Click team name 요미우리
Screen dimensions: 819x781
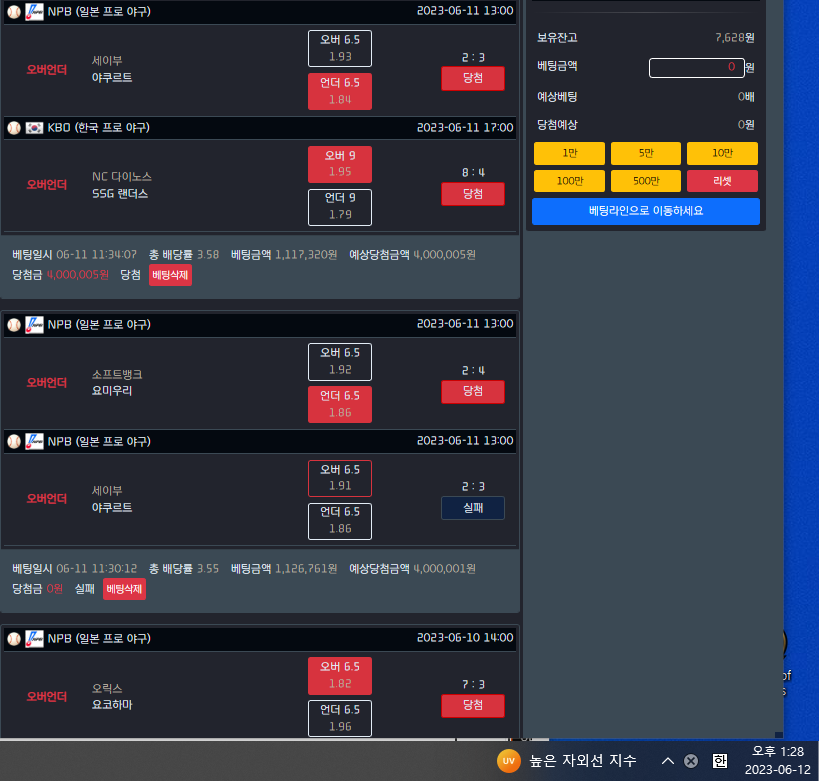112,391
